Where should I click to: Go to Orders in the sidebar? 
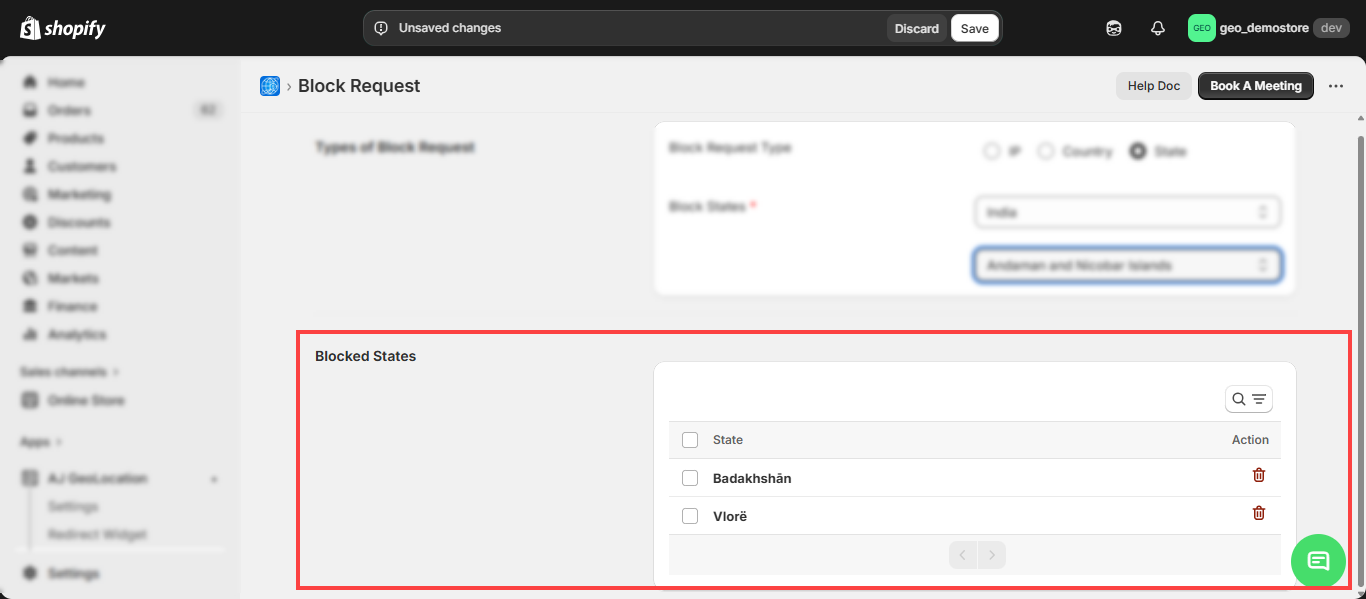pos(69,110)
